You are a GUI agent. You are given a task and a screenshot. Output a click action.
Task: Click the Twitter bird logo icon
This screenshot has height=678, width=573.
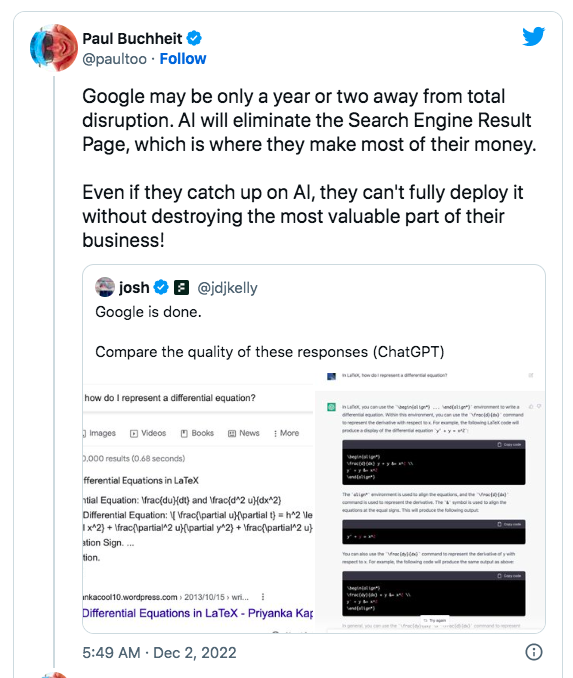pyautogui.click(x=533, y=36)
